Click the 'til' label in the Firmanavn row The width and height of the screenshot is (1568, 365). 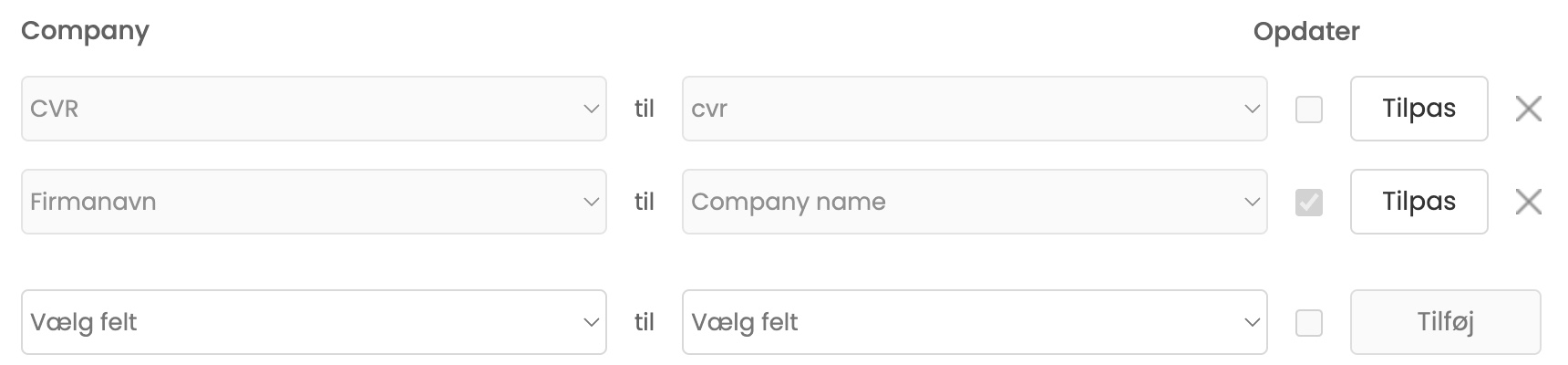[x=644, y=202]
